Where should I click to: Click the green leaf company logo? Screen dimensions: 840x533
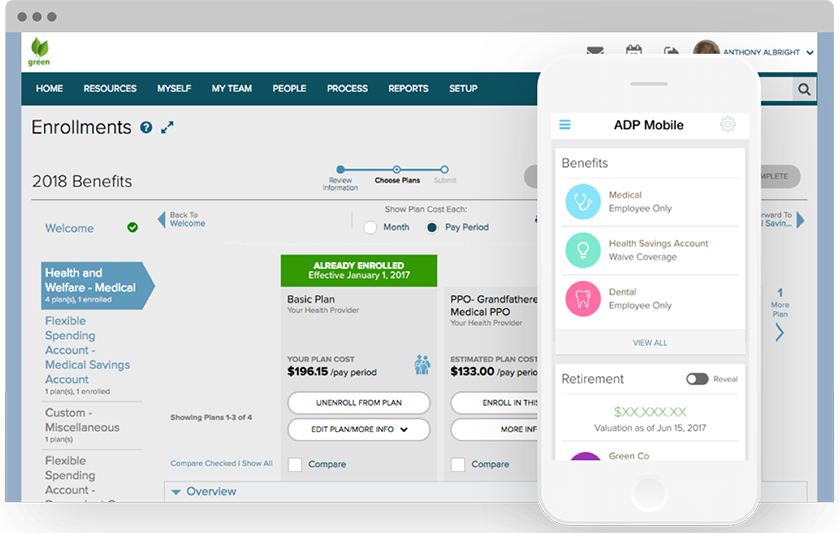tap(39, 51)
